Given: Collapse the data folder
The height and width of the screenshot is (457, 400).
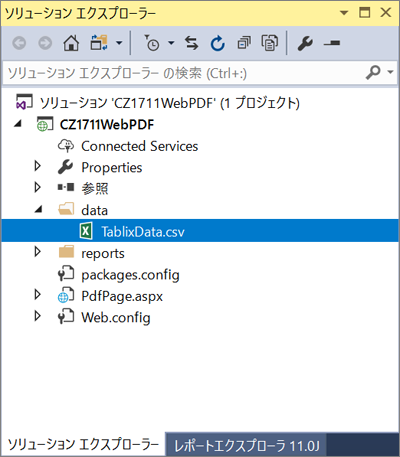Looking at the screenshot, I should 39,209.
